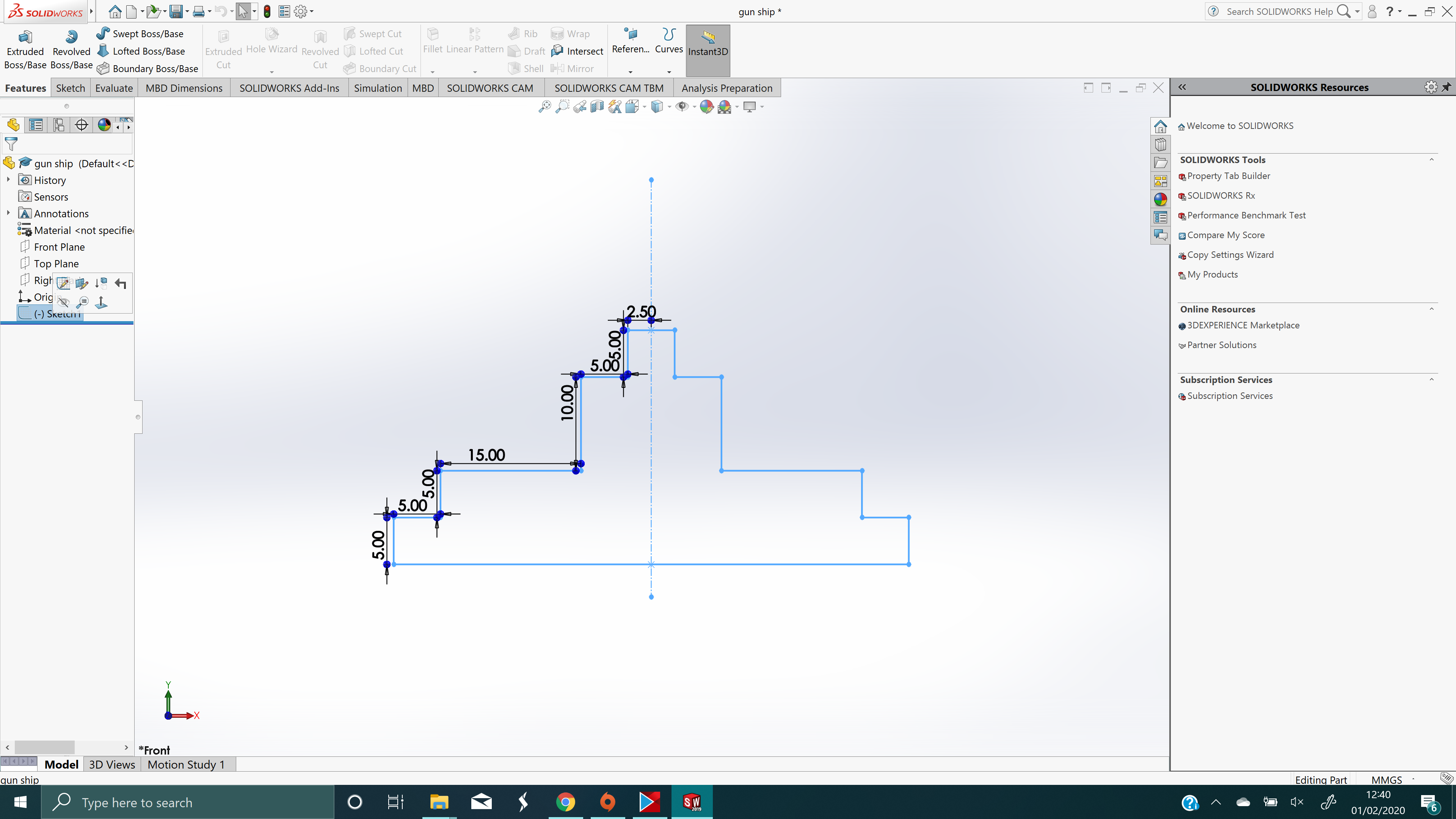The width and height of the screenshot is (1456, 819).
Task: Open the View Orientation dropdown arrow
Action: pos(644,107)
